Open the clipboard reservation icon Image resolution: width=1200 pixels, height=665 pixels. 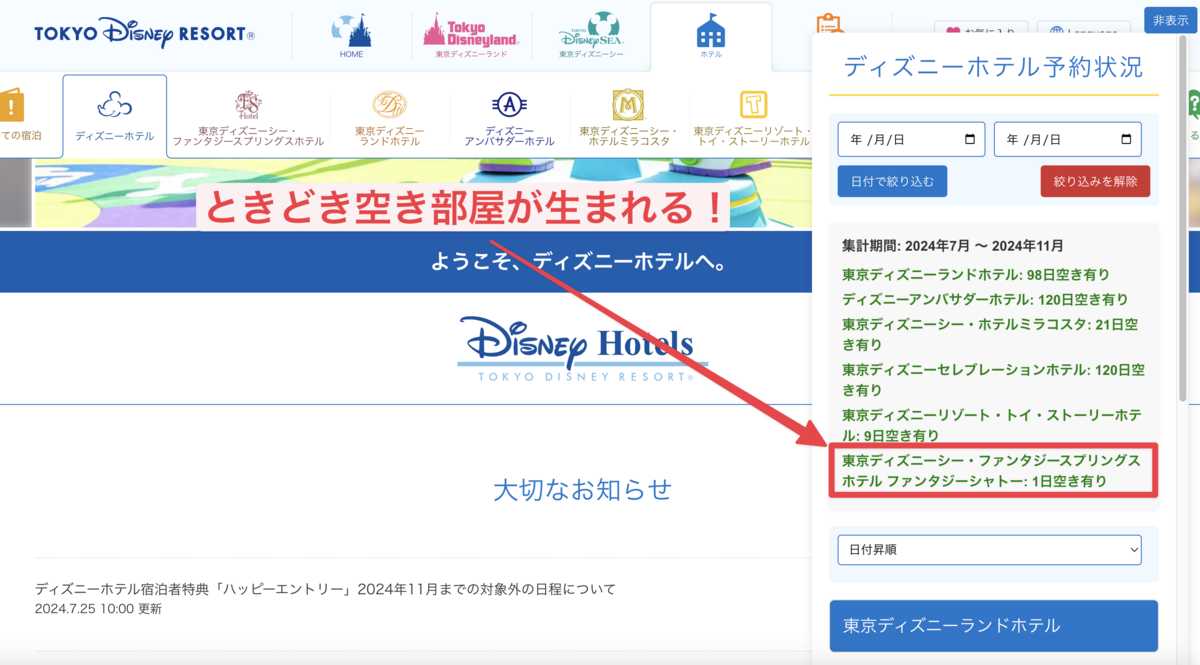[x=829, y=26]
